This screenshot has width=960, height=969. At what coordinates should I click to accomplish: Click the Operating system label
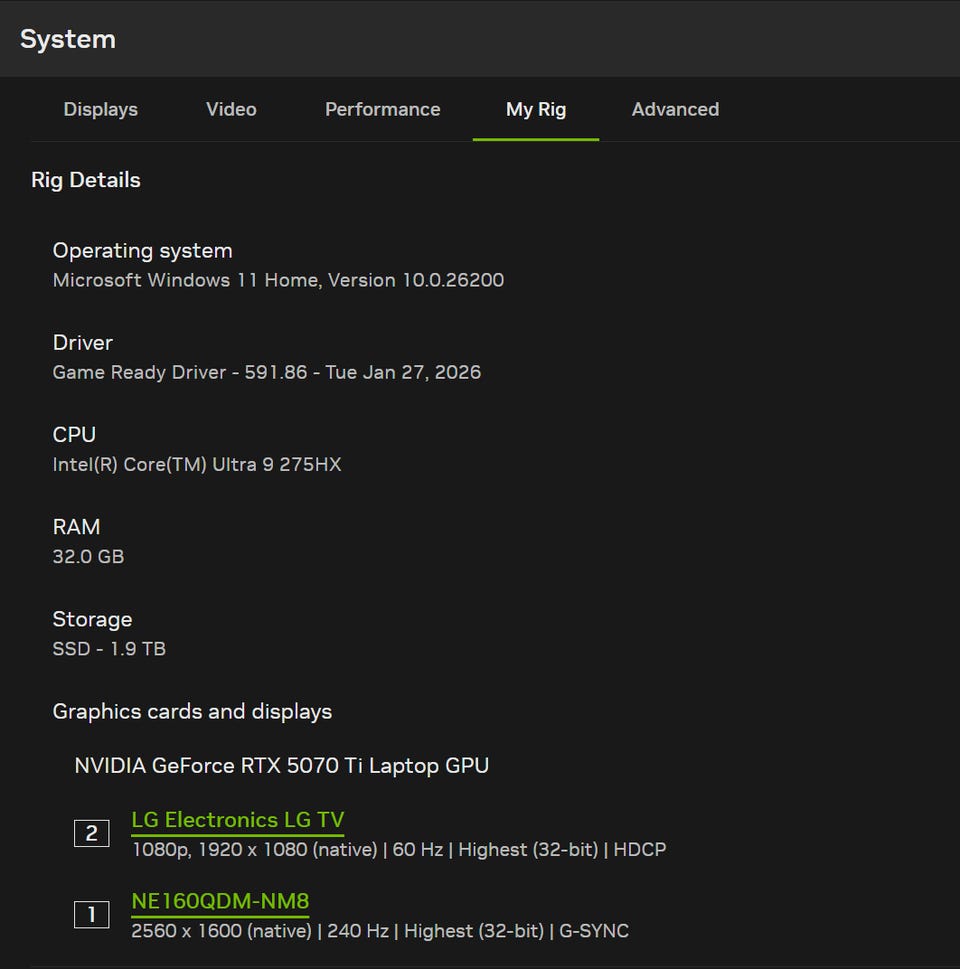tap(143, 251)
